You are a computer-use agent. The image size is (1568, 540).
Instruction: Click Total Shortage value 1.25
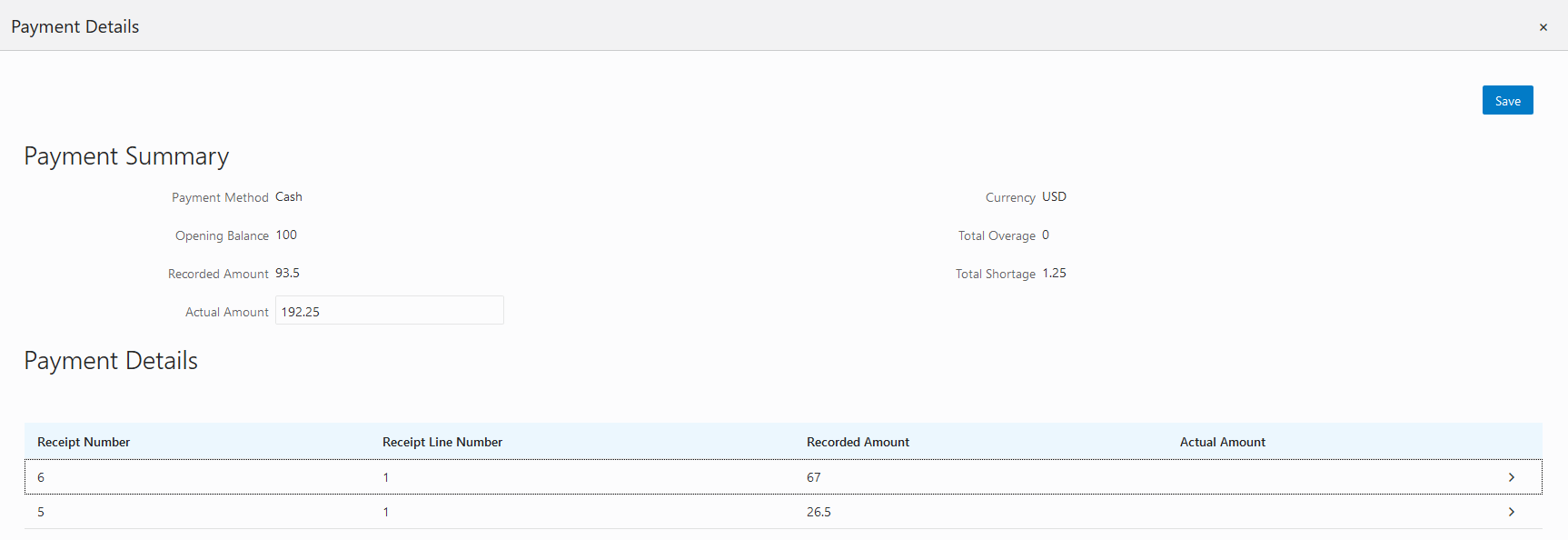1054,273
